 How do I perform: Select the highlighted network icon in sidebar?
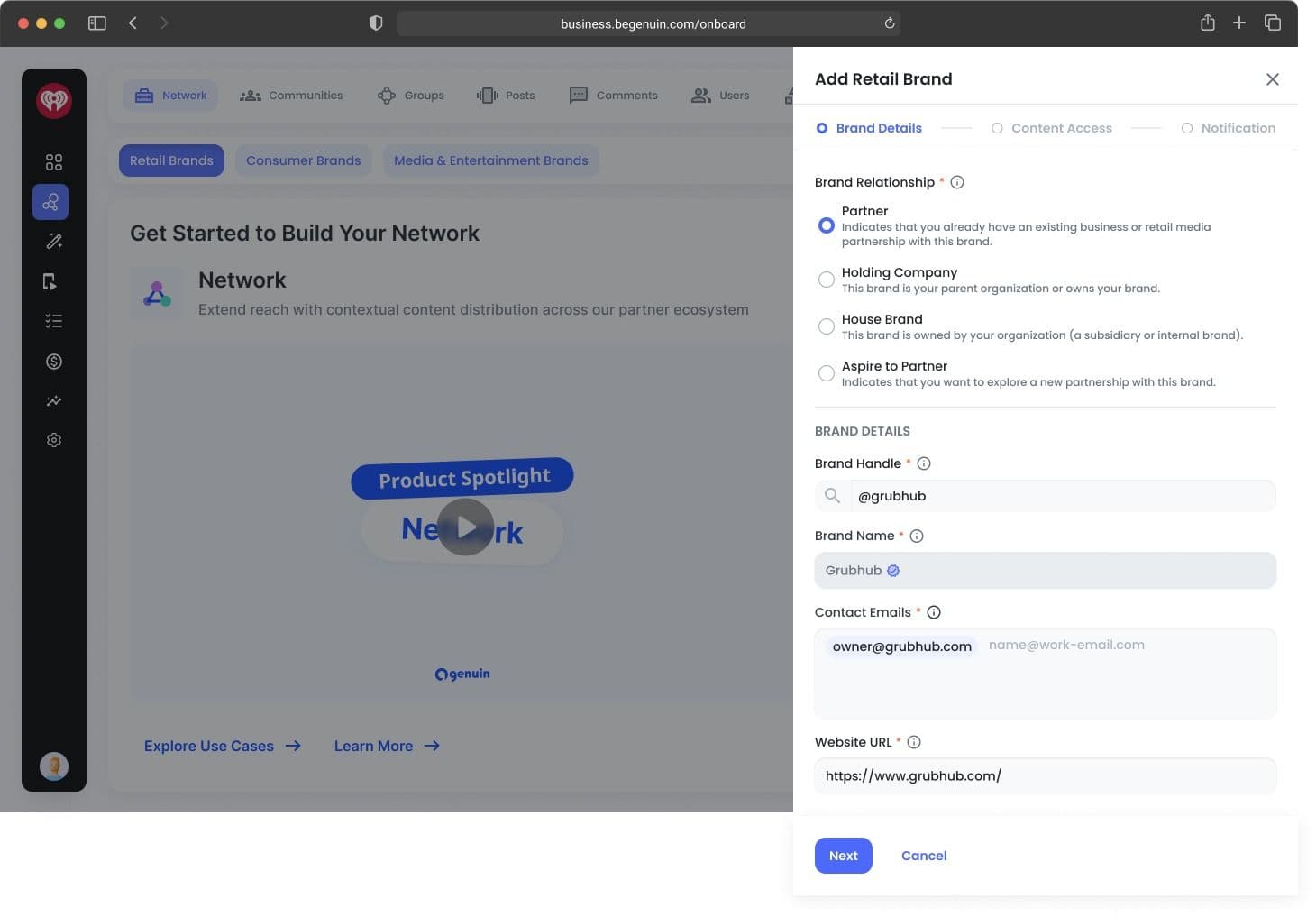coord(50,202)
